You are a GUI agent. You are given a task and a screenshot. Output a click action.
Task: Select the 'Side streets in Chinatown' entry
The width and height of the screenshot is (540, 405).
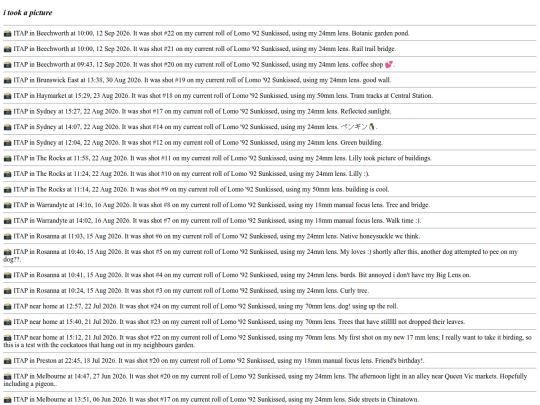pos(211,400)
